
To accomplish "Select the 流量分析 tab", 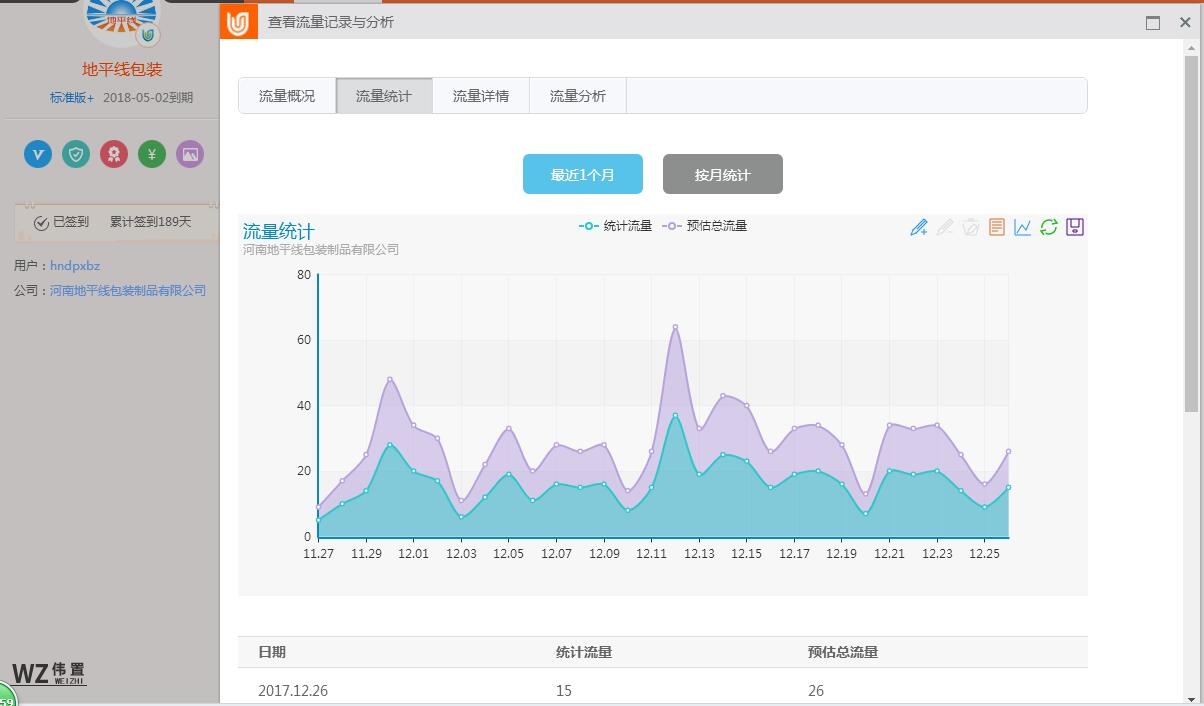I will pyautogui.click(x=578, y=96).
